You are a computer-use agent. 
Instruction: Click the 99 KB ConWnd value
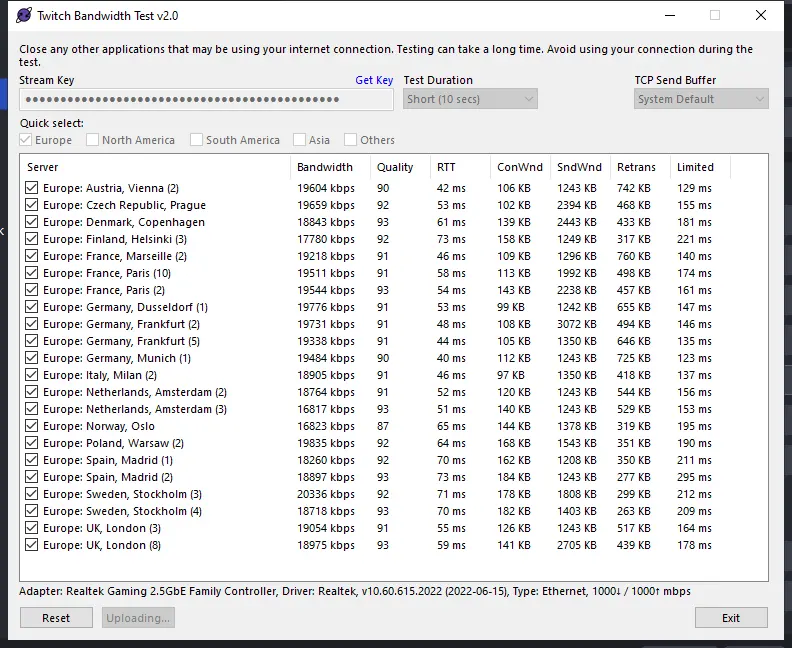click(x=511, y=307)
